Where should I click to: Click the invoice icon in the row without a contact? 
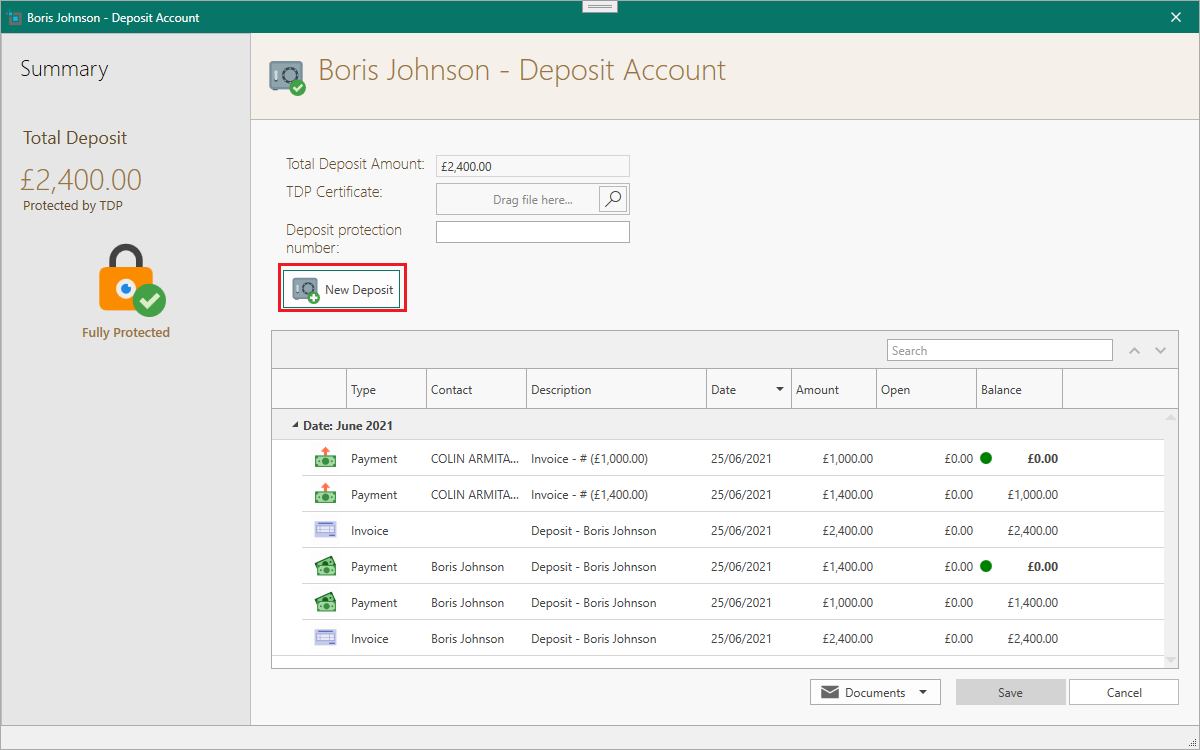pos(325,531)
